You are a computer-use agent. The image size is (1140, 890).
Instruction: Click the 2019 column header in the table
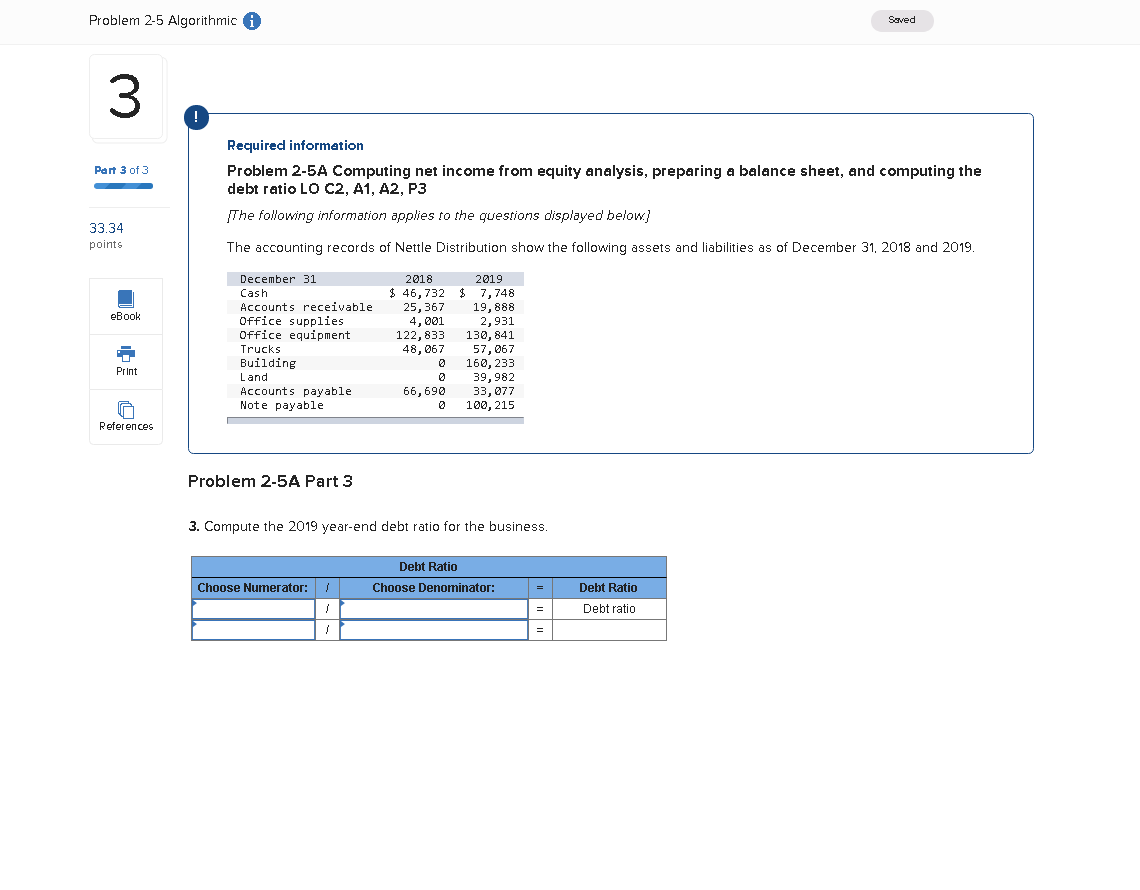click(489, 279)
